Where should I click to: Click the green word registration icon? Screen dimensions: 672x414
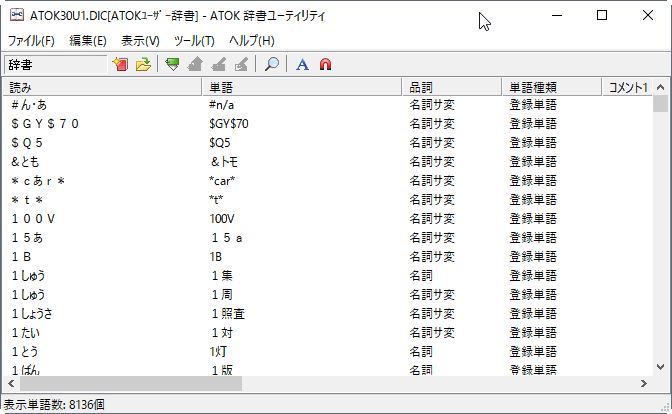tap(172, 64)
